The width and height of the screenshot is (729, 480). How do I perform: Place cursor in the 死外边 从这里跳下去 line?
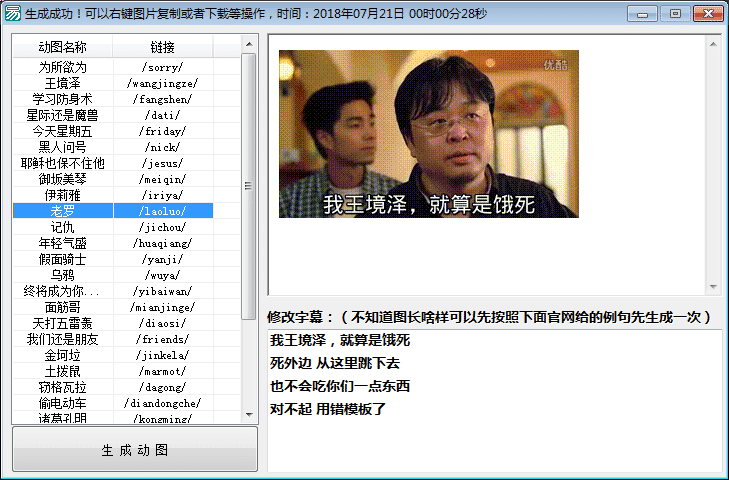[335, 364]
